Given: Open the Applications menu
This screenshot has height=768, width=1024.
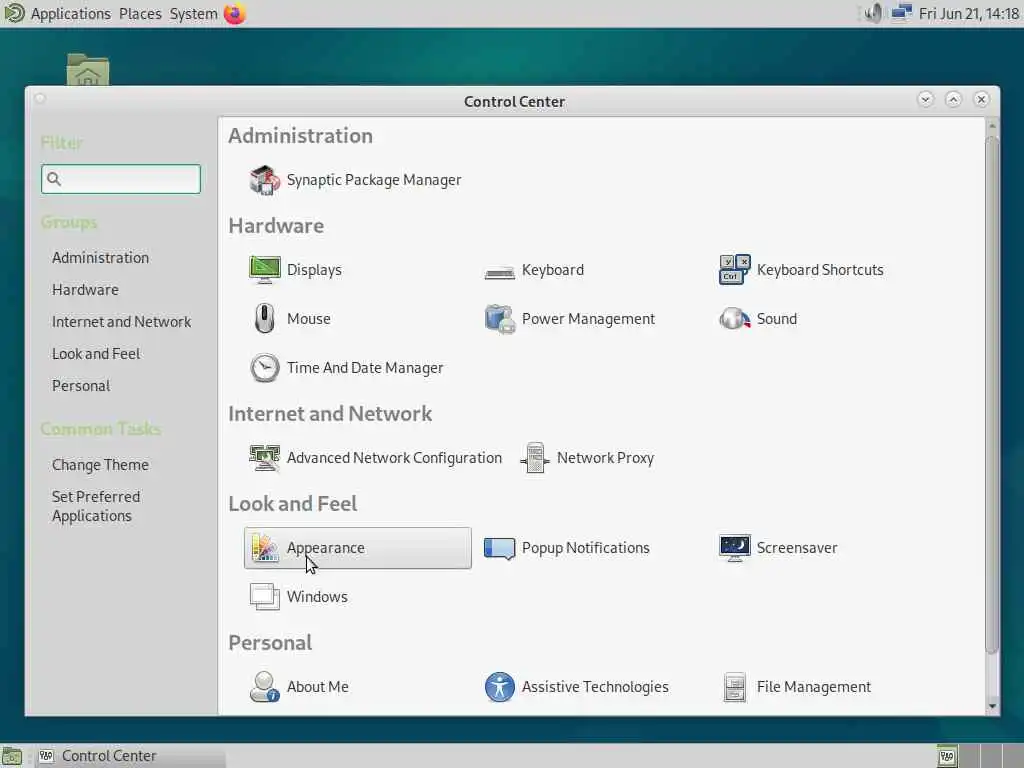Looking at the screenshot, I should (71, 14).
